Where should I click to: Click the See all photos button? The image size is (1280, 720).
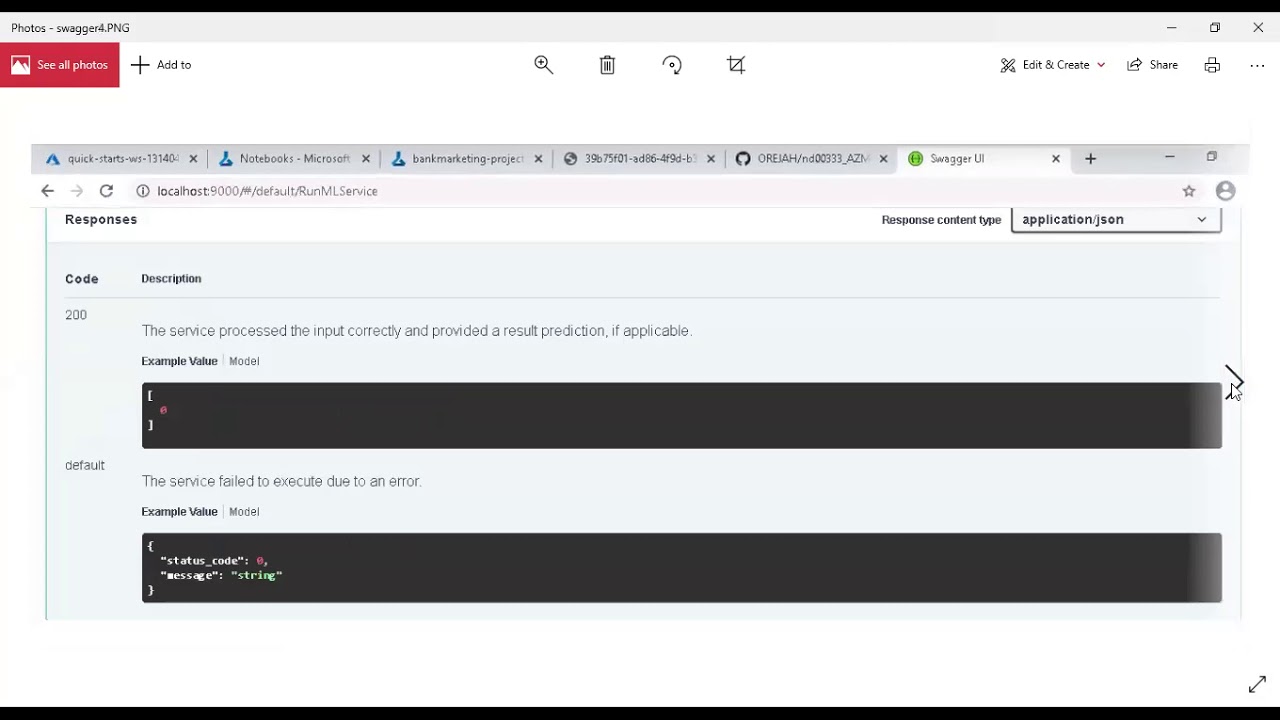60,65
